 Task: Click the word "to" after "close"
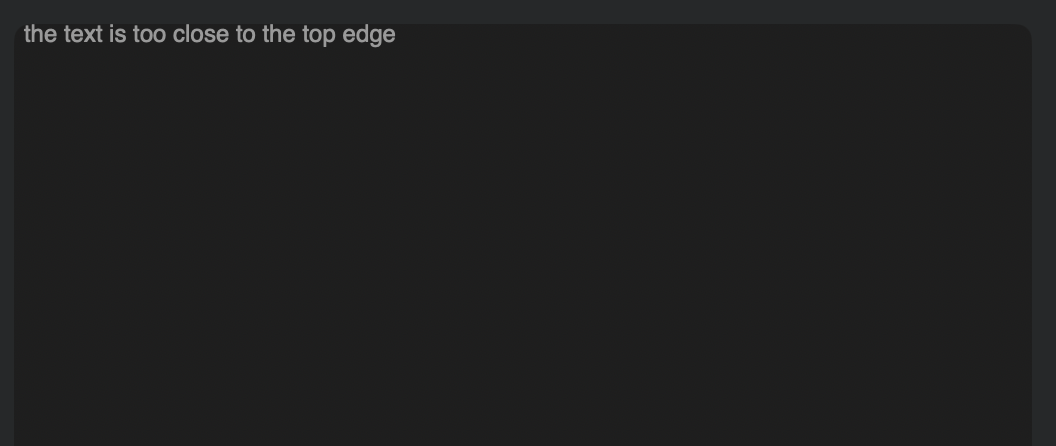pyautogui.click(x=245, y=35)
